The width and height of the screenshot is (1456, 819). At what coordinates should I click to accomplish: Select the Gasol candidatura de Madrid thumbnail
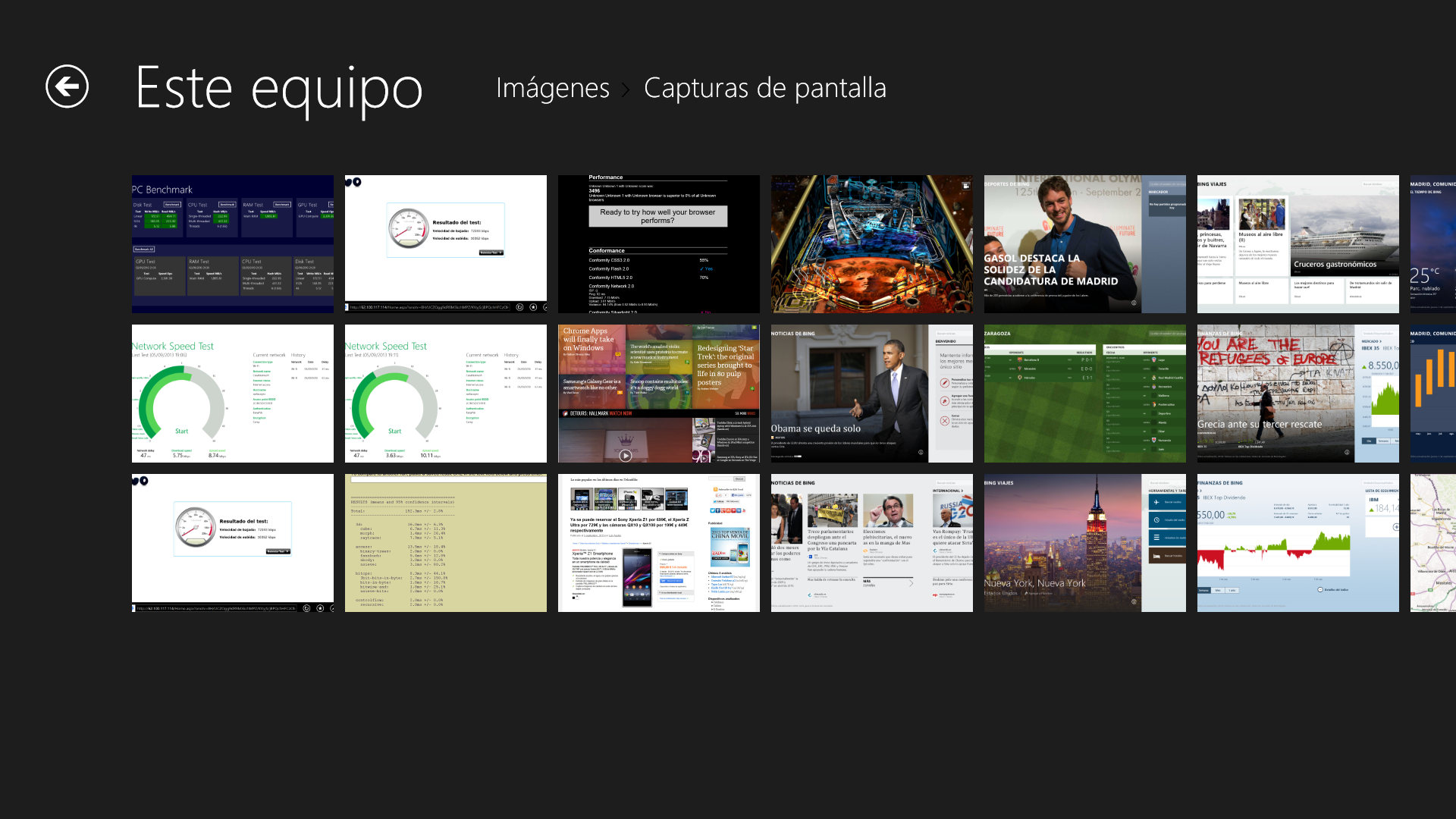(x=1084, y=244)
